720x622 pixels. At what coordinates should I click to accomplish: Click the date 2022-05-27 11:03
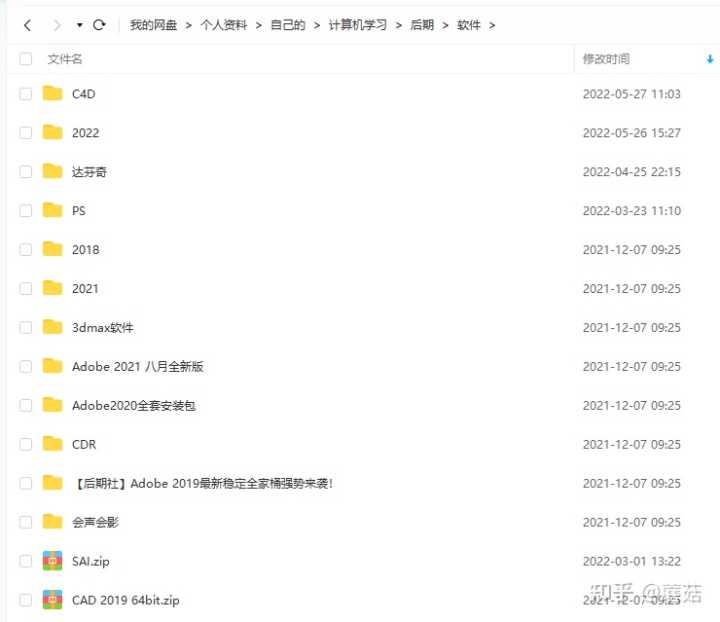(632, 94)
